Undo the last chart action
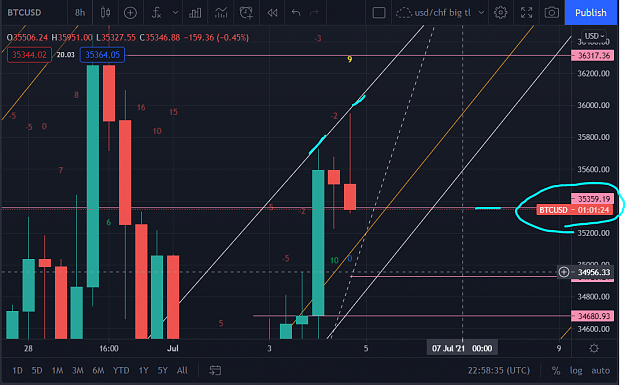The image size is (625, 385). pos(296,12)
